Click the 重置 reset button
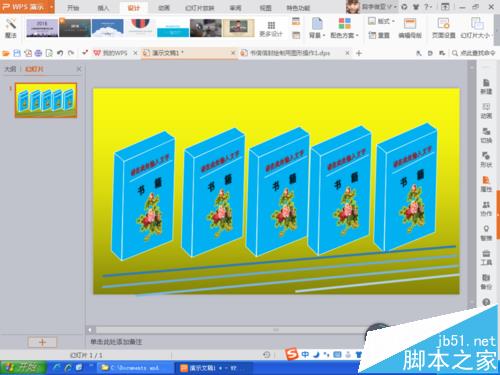500x375 pixels. coord(379,35)
